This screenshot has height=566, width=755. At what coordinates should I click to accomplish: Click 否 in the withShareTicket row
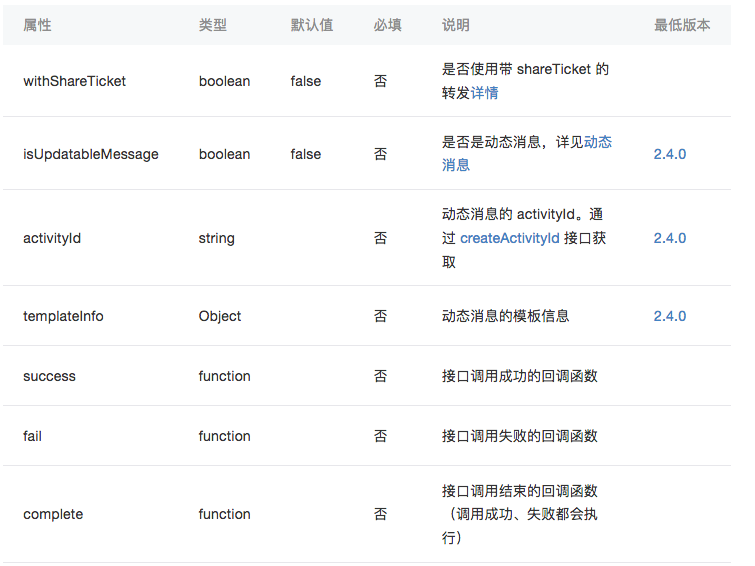click(x=380, y=81)
